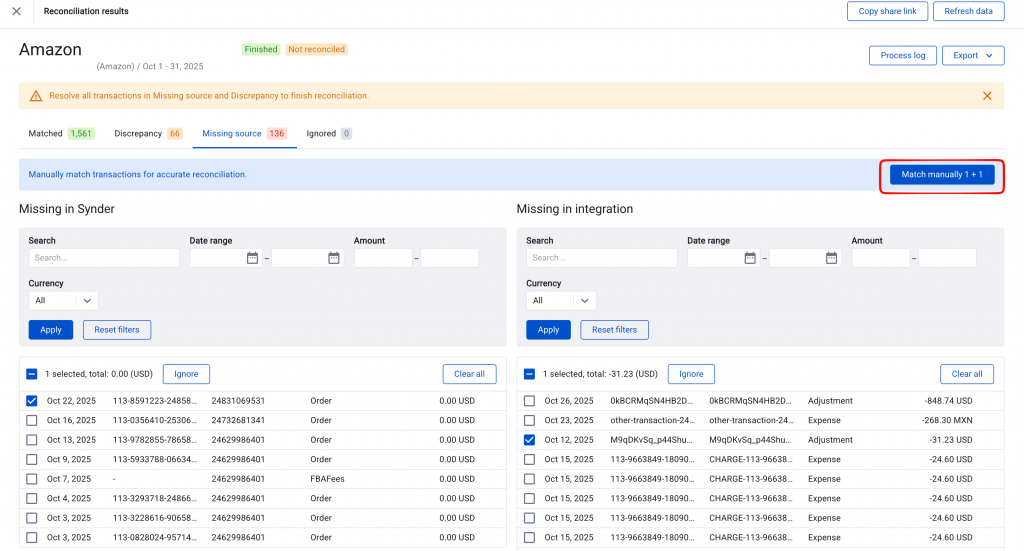
Task: Switch to the Discrepancy tab
Action: [x=148, y=133]
